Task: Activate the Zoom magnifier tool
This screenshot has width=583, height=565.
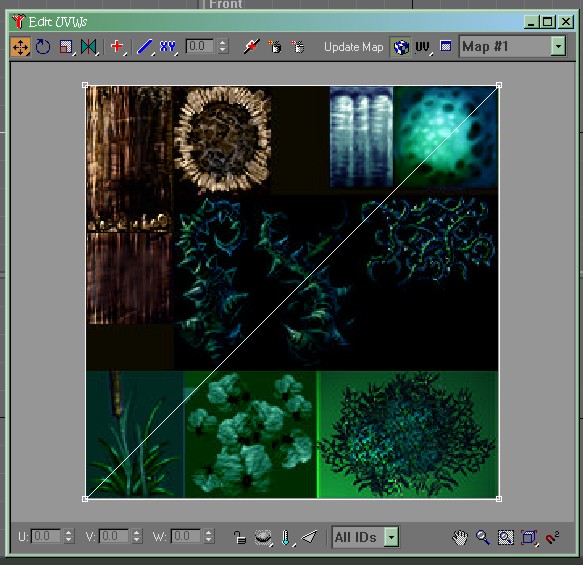Action: [483, 537]
